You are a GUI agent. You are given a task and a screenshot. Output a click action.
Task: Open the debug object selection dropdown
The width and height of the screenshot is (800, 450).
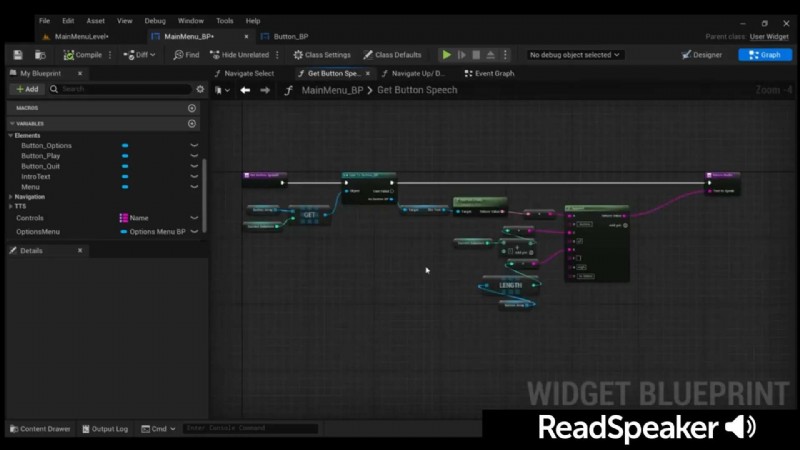(x=575, y=55)
